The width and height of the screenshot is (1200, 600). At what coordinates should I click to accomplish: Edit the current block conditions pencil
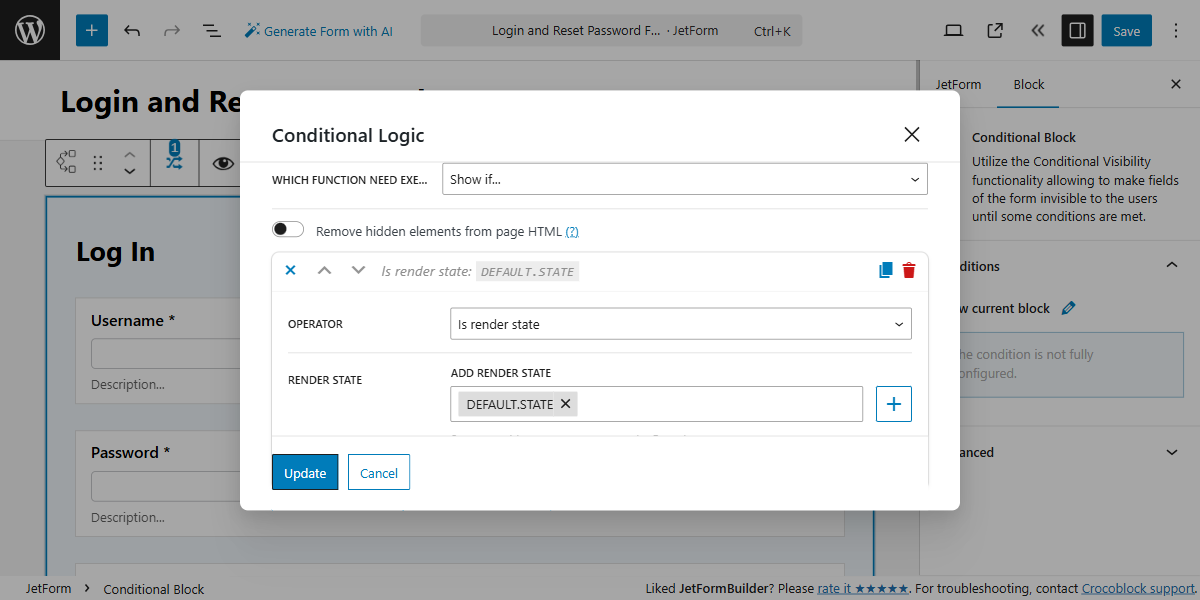coord(1068,308)
